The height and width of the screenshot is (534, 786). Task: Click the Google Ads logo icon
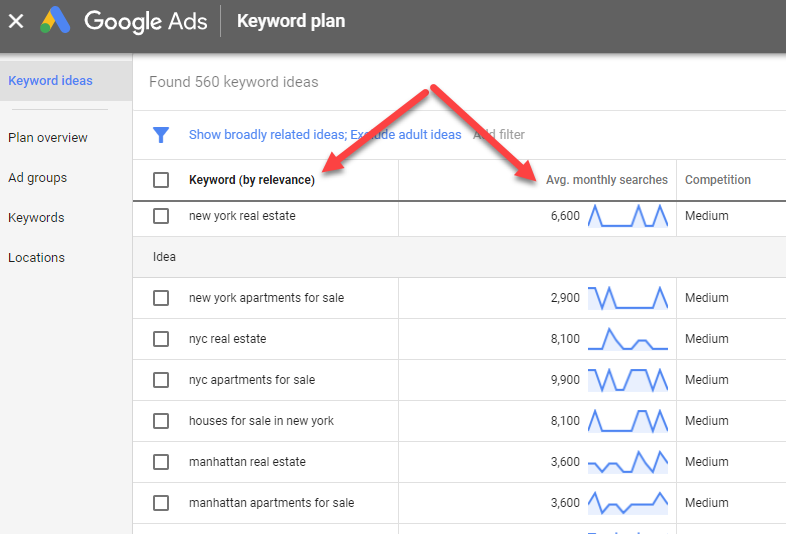pos(55,21)
